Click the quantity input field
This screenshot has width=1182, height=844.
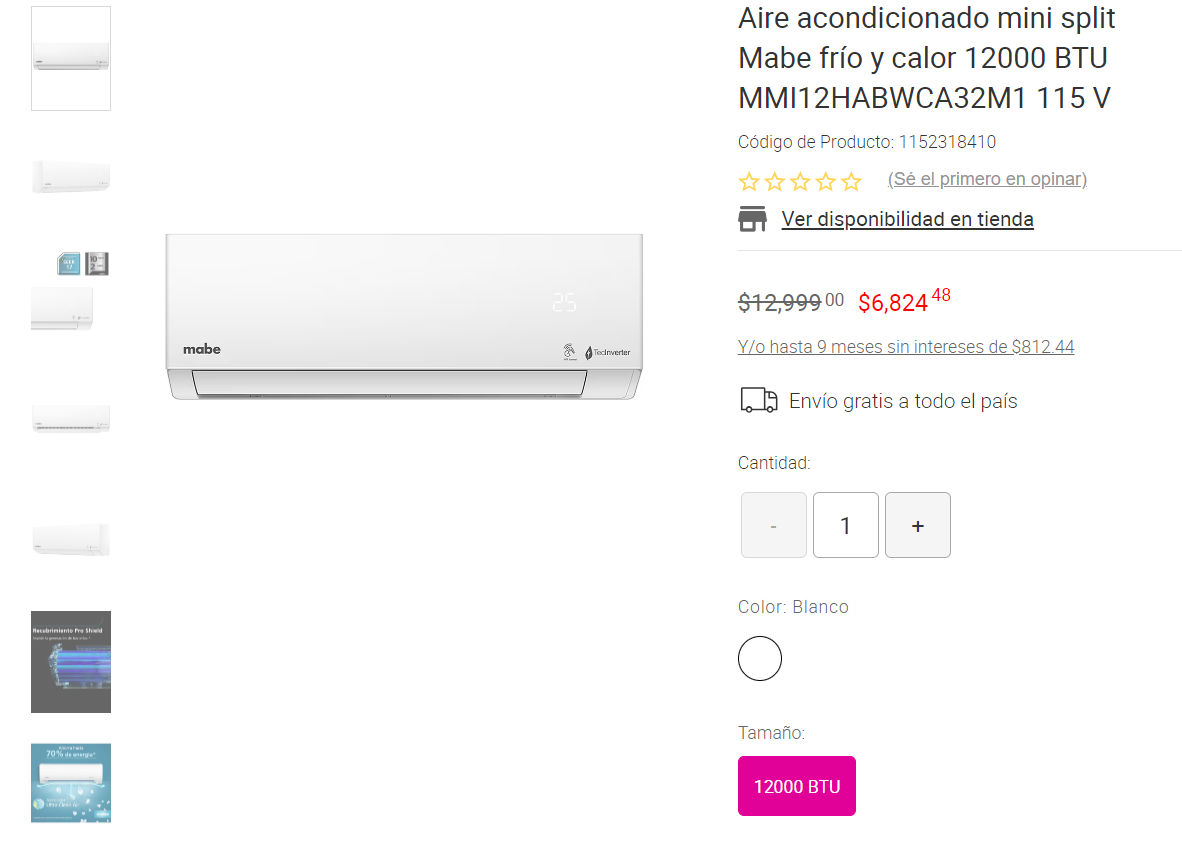pyautogui.click(x=845, y=525)
